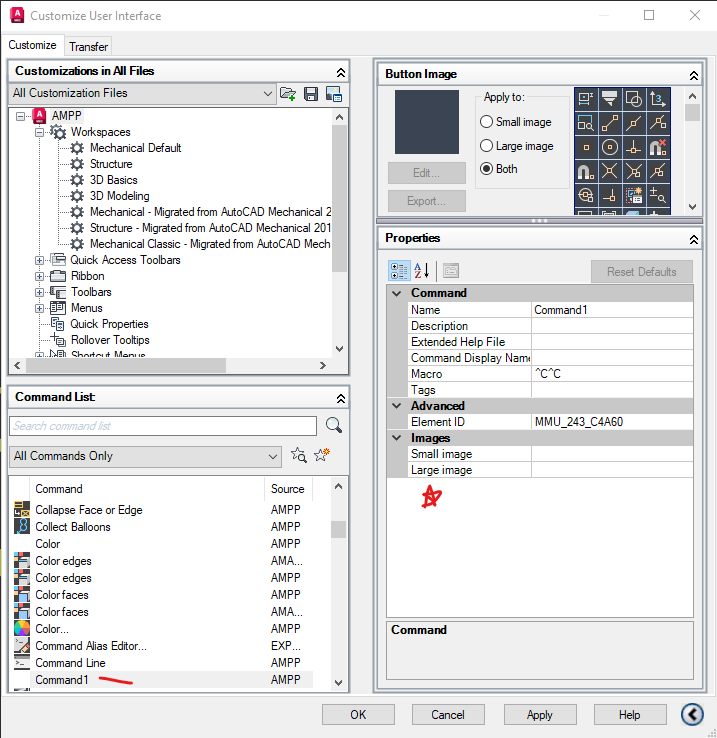
Task: Click the Apply button
Action: 540,715
